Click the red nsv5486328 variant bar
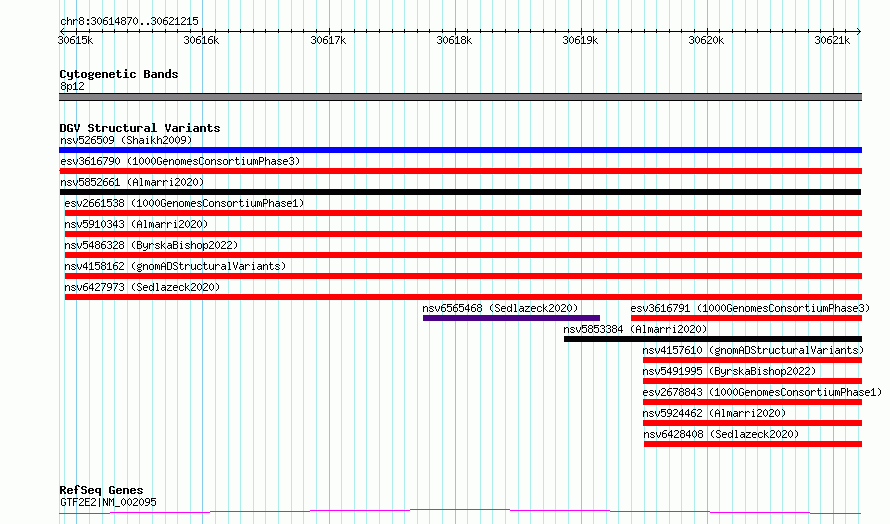 463,255
